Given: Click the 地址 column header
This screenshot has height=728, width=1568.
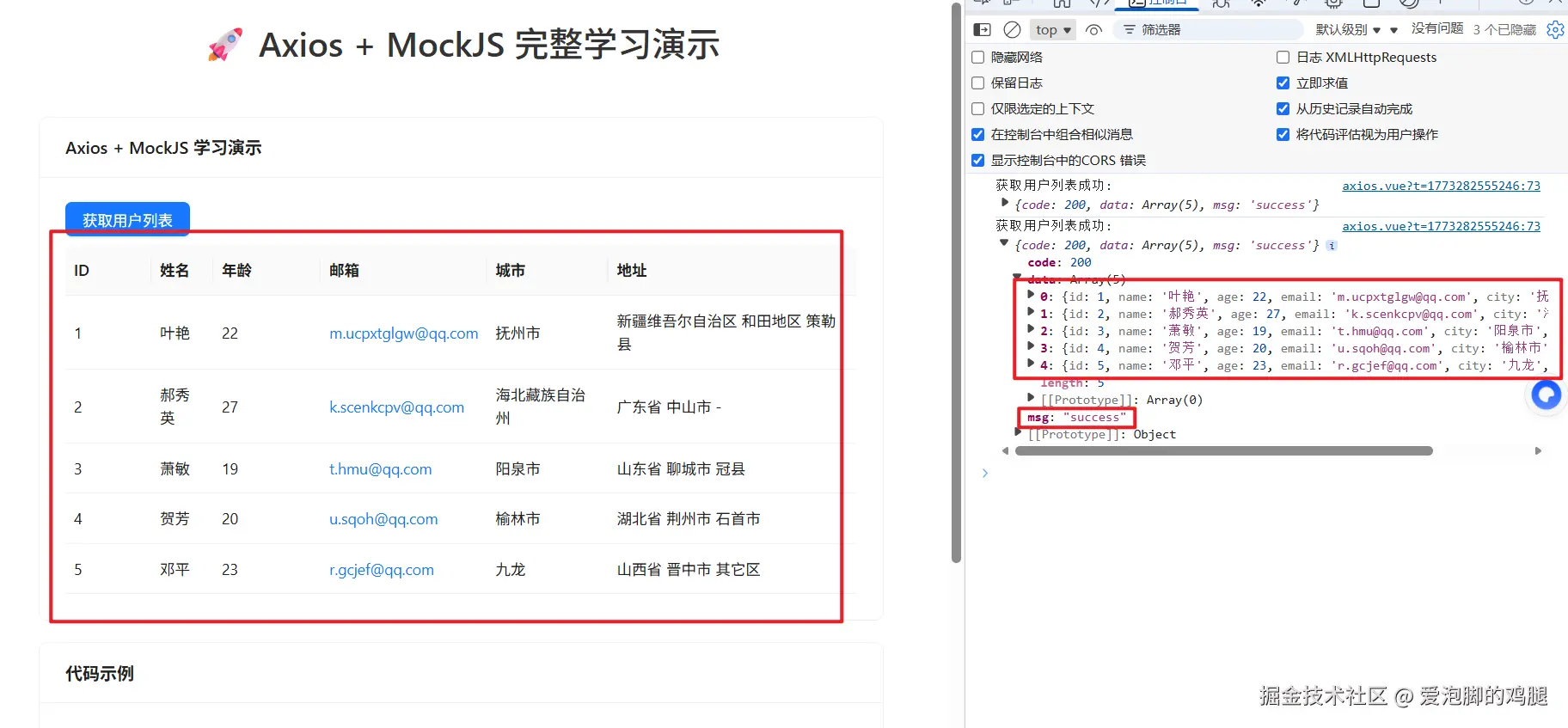Looking at the screenshot, I should [632, 271].
